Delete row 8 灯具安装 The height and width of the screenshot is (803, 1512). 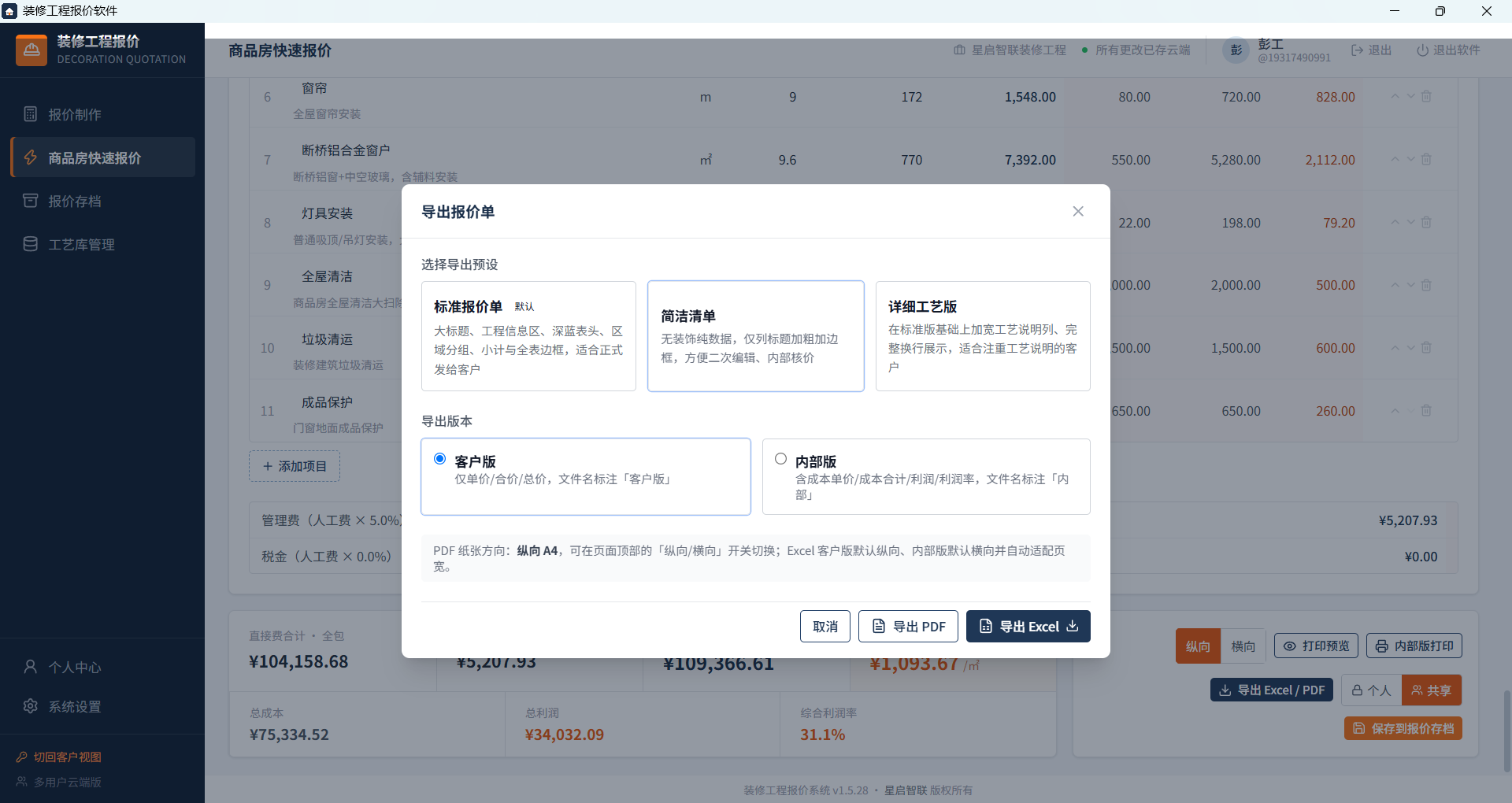tap(1426, 222)
